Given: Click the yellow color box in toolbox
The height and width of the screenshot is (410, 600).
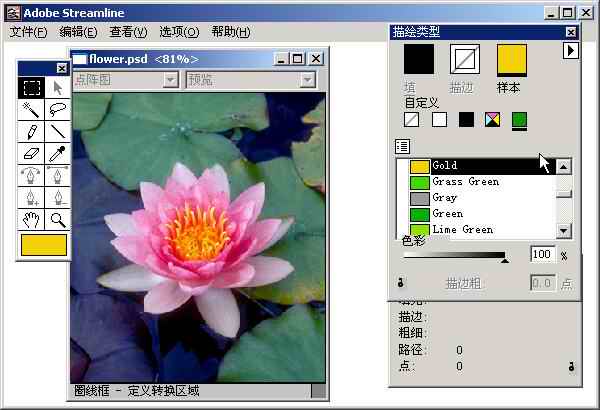Looking at the screenshot, I should tap(44, 245).
